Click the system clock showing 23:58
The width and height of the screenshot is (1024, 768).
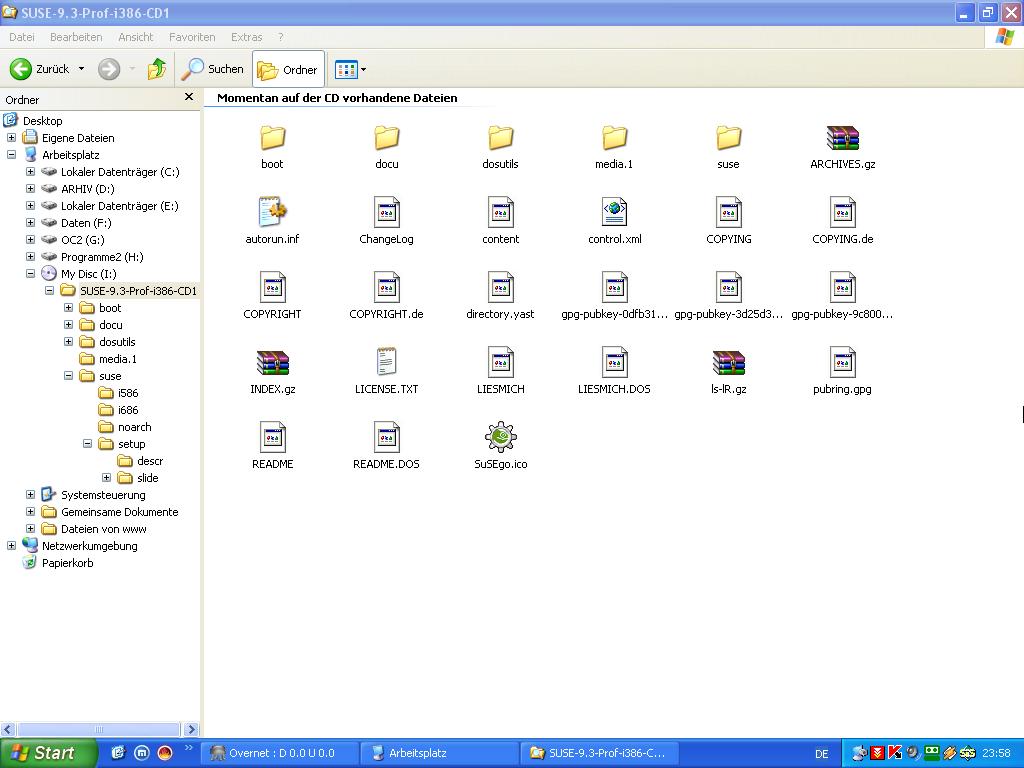pos(996,753)
